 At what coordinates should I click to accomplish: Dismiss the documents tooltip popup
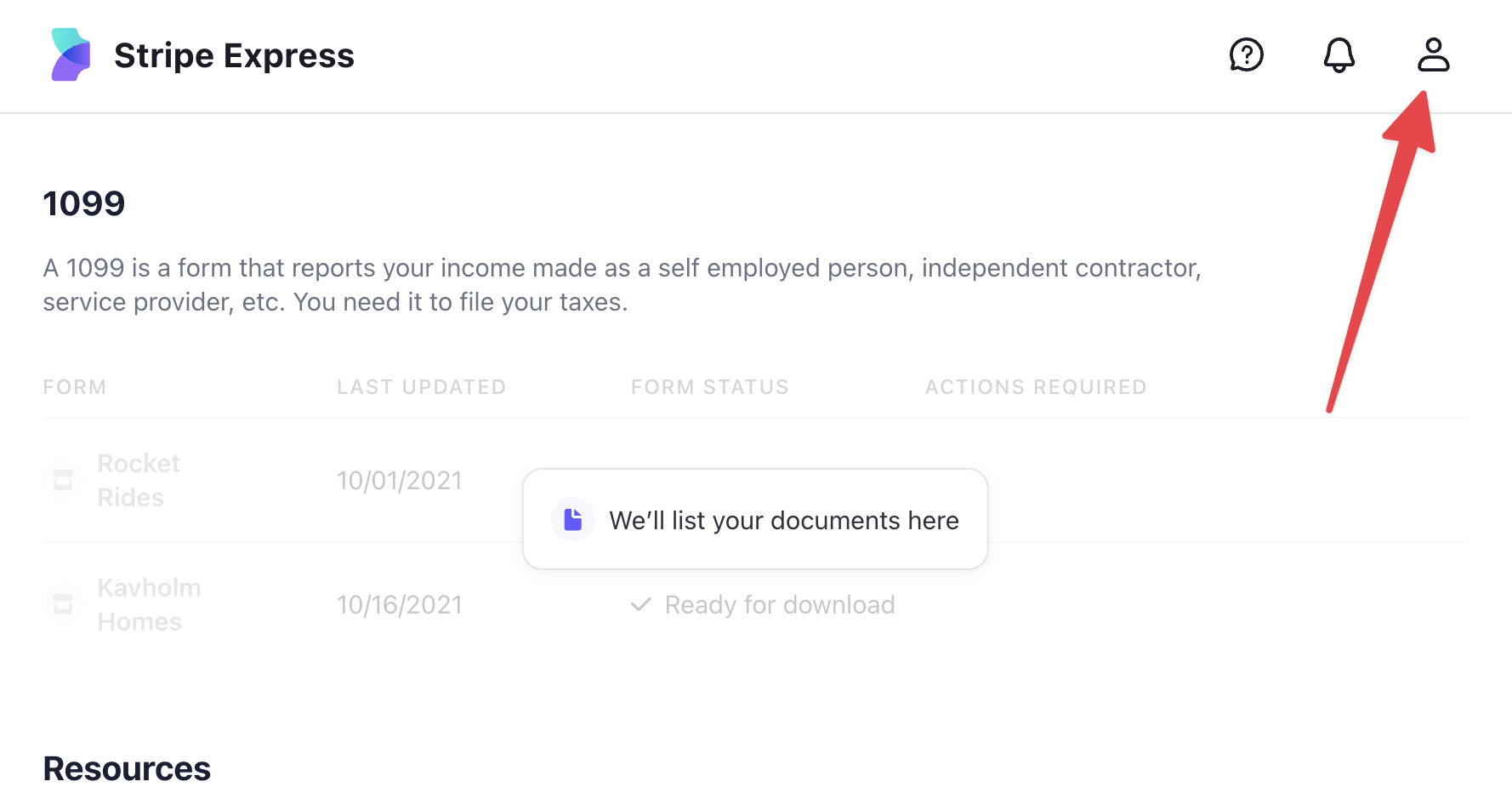tap(754, 519)
